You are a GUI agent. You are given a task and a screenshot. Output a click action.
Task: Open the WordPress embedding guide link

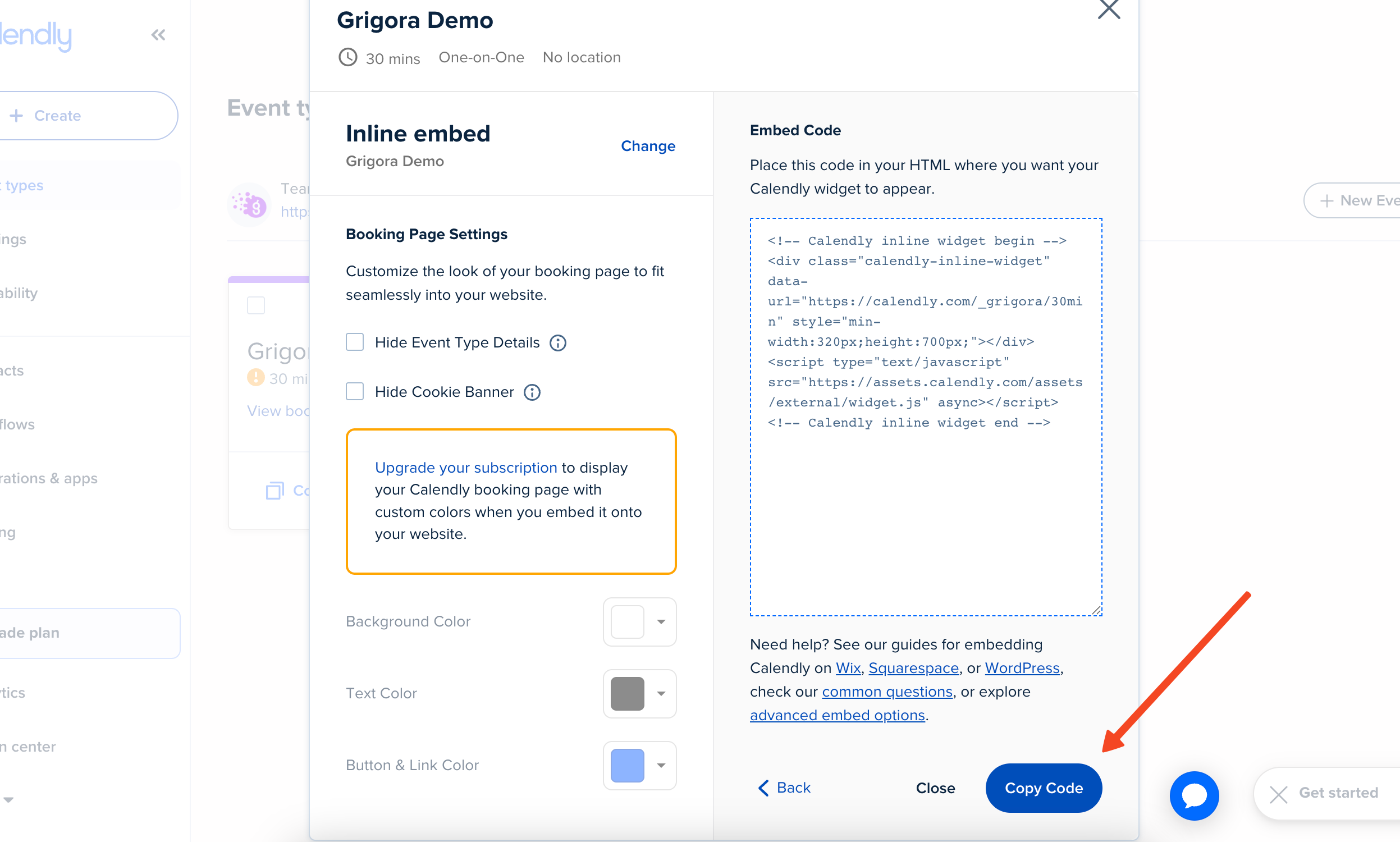pyautogui.click(x=1022, y=668)
